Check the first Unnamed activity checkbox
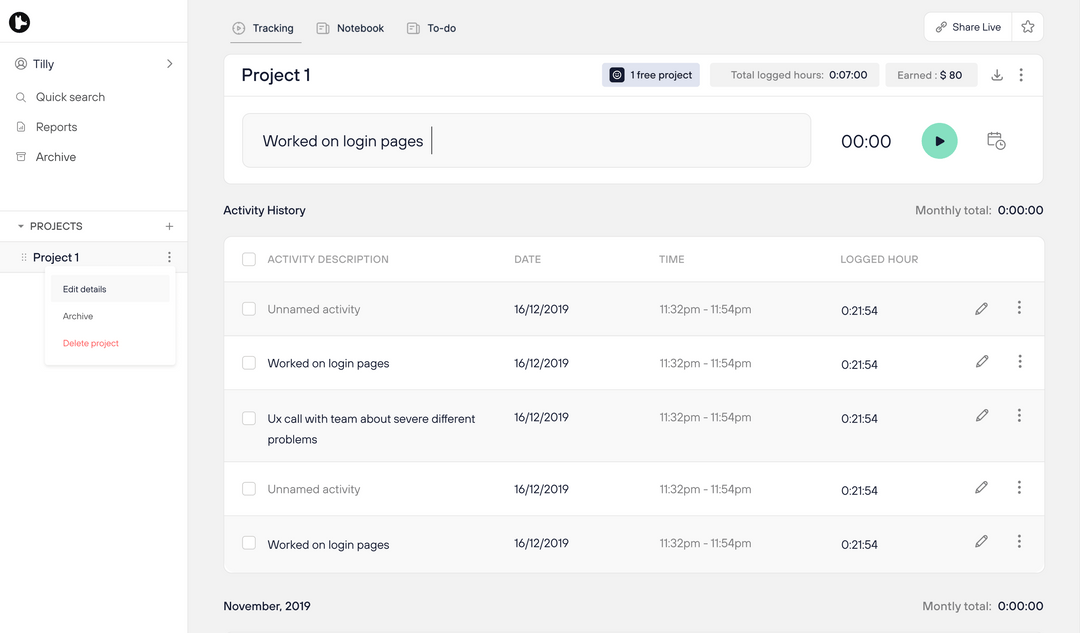This screenshot has height=633, width=1080. [x=249, y=309]
